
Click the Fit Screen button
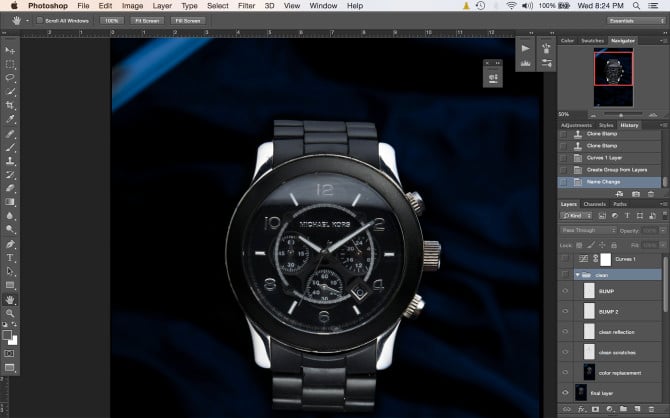tap(148, 19)
